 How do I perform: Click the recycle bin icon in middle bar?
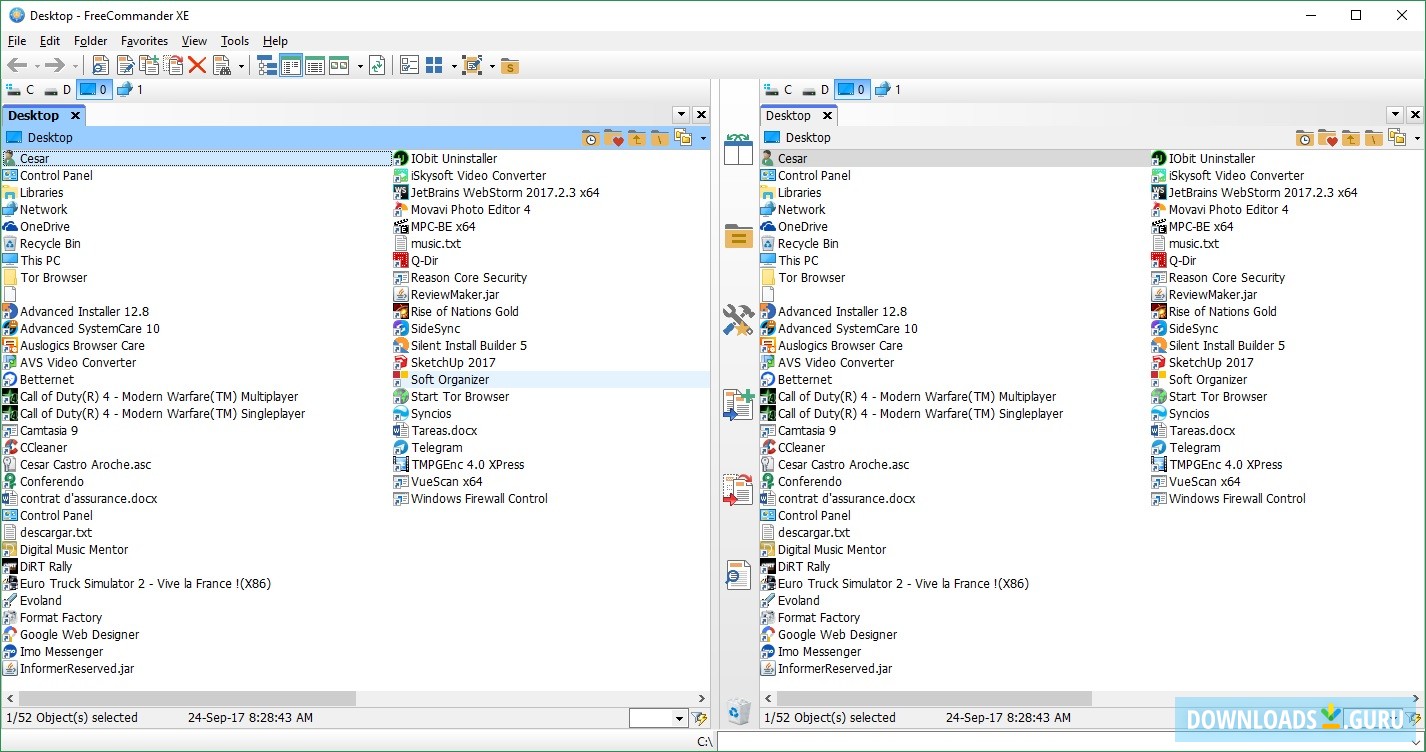tap(738, 711)
